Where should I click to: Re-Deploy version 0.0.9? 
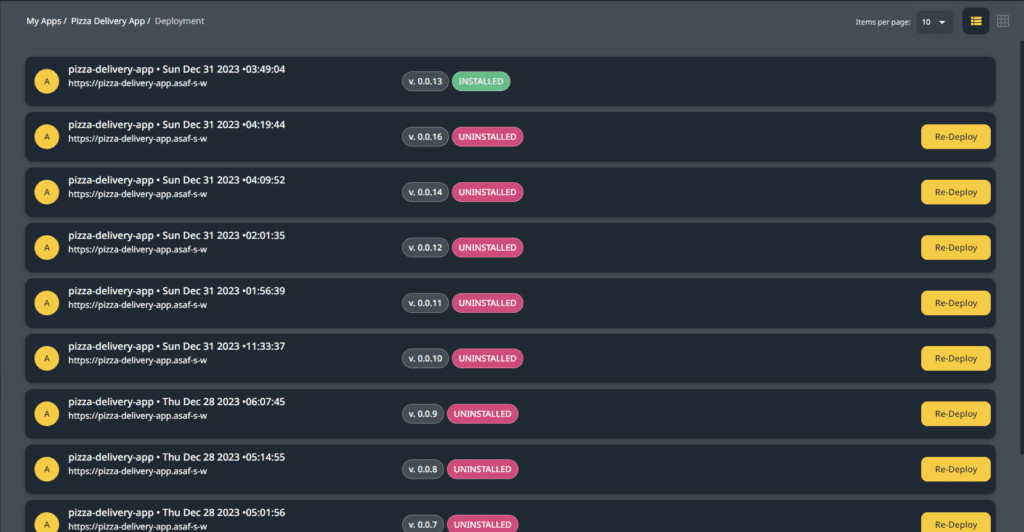coord(955,414)
